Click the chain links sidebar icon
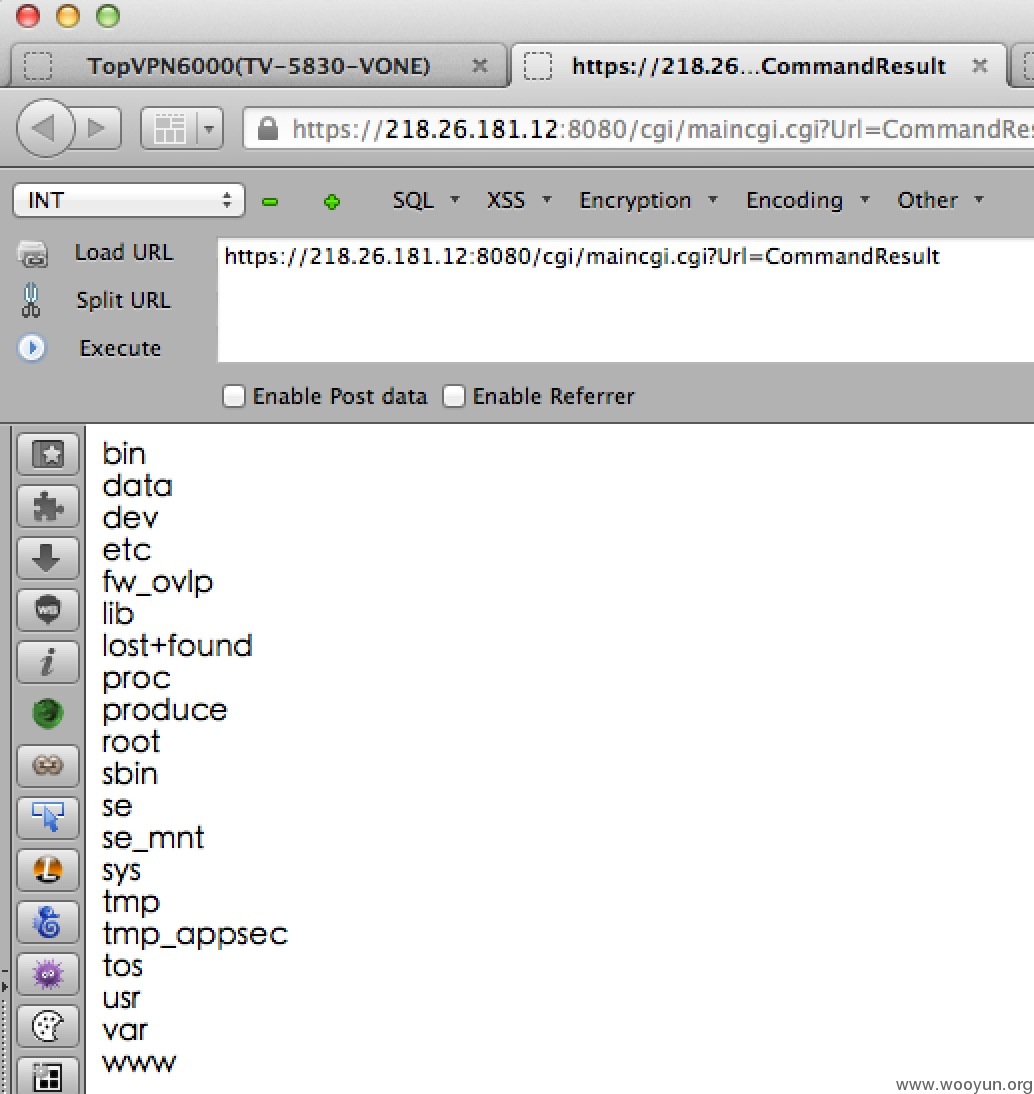 click(47, 765)
